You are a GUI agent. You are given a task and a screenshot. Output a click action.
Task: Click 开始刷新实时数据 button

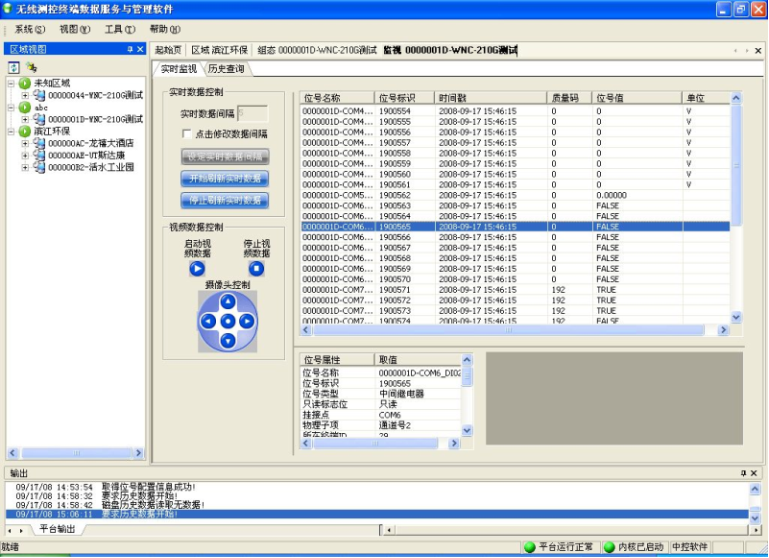(225, 178)
